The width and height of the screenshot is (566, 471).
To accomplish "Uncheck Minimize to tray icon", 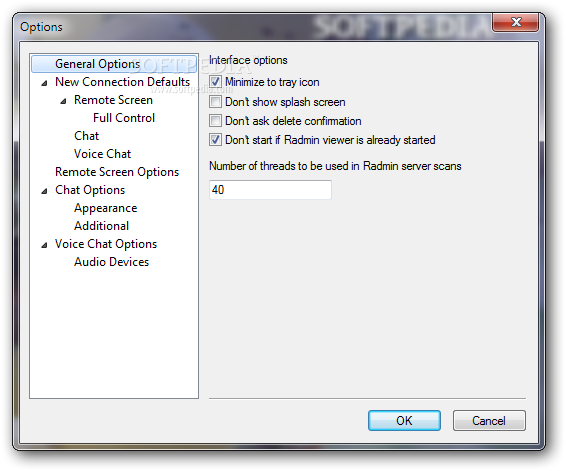I will click(215, 82).
